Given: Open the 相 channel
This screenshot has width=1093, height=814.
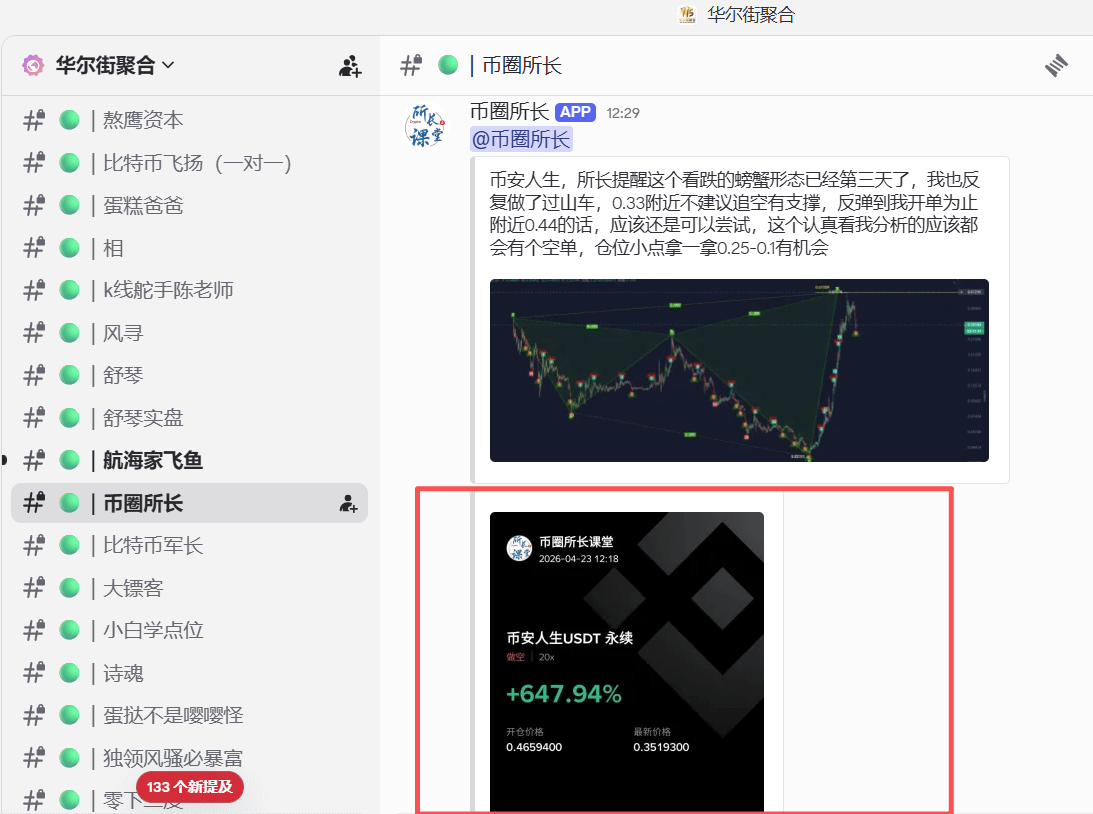Looking at the screenshot, I should (190, 248).
